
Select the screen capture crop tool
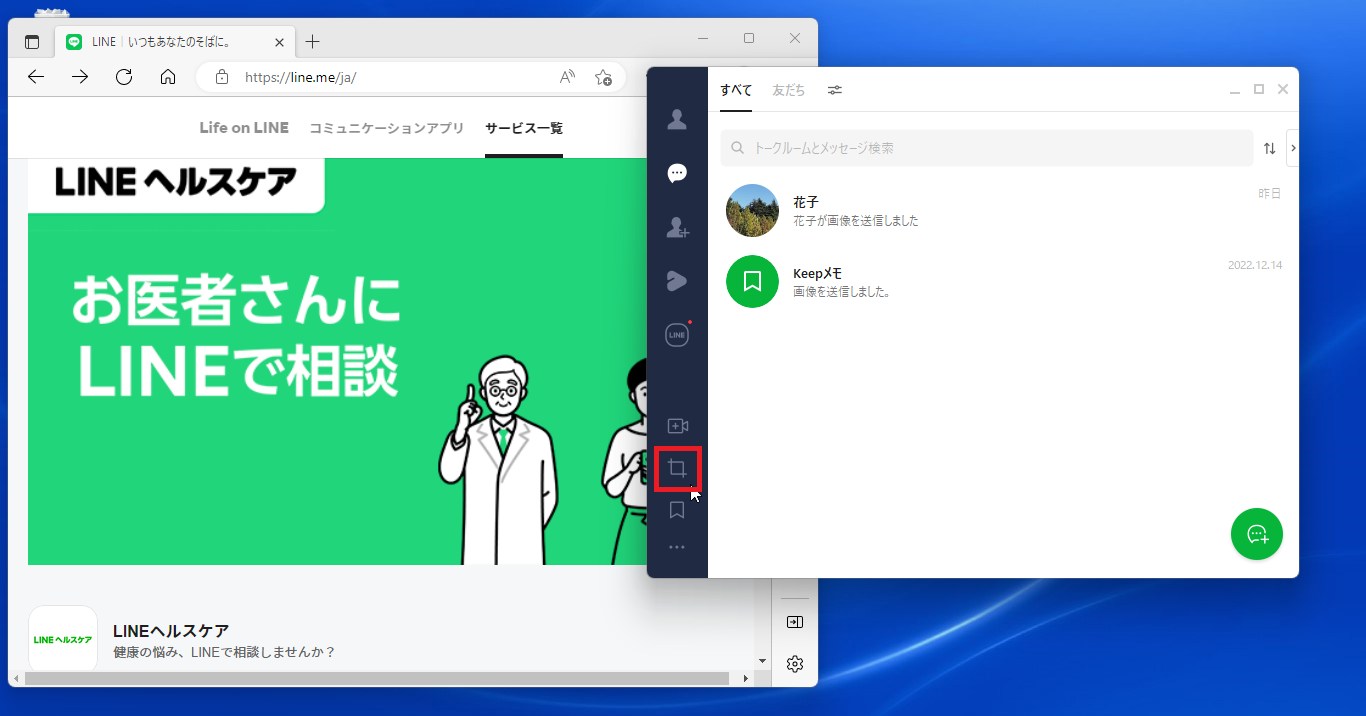pyautogui.click(x=677, y=467)
